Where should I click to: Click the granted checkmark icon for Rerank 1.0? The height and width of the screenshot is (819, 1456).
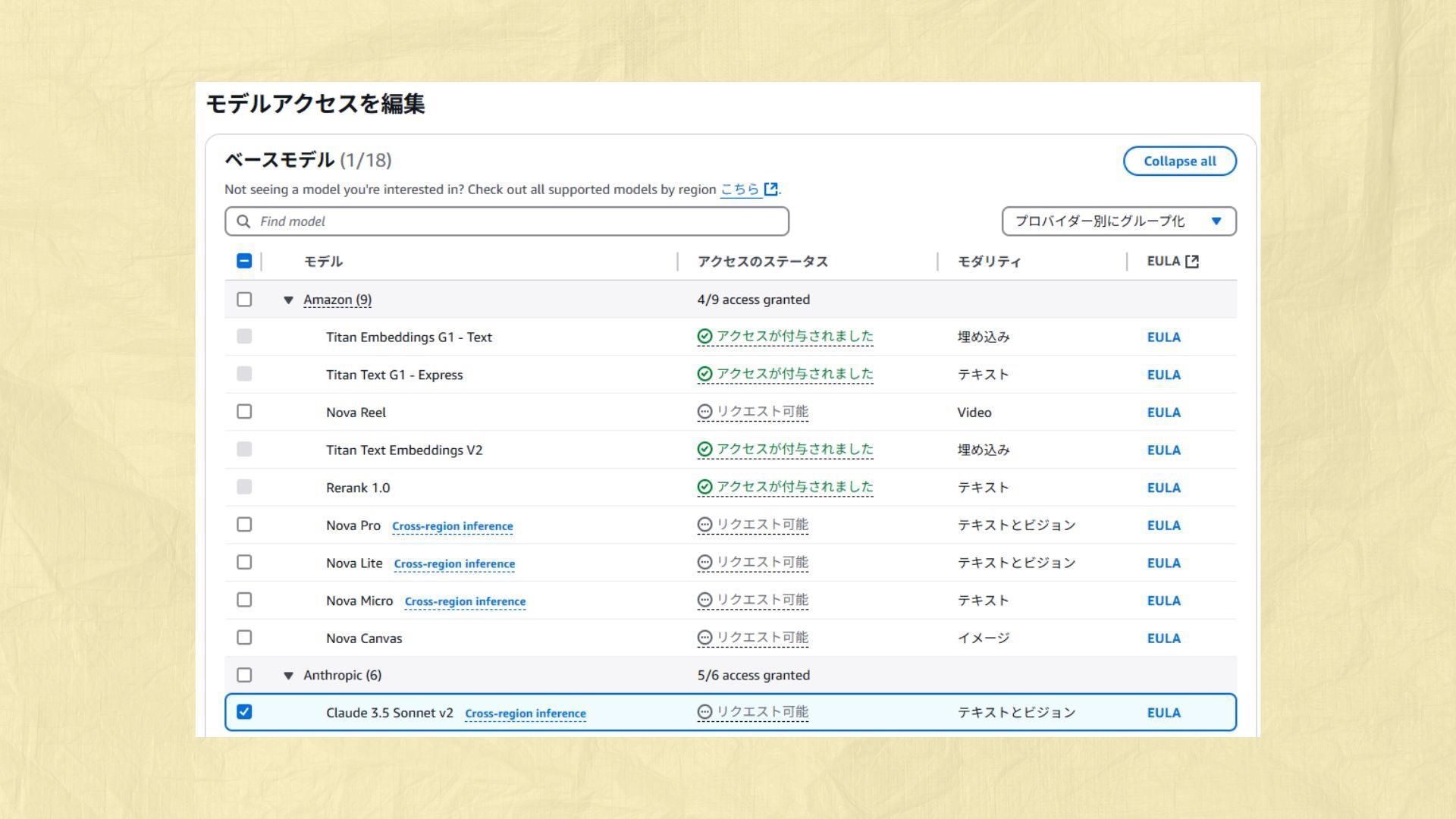click(704, 487)
